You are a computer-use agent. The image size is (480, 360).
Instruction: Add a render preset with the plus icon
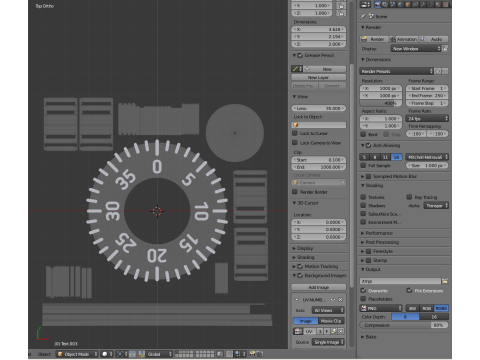pos(438,71)
